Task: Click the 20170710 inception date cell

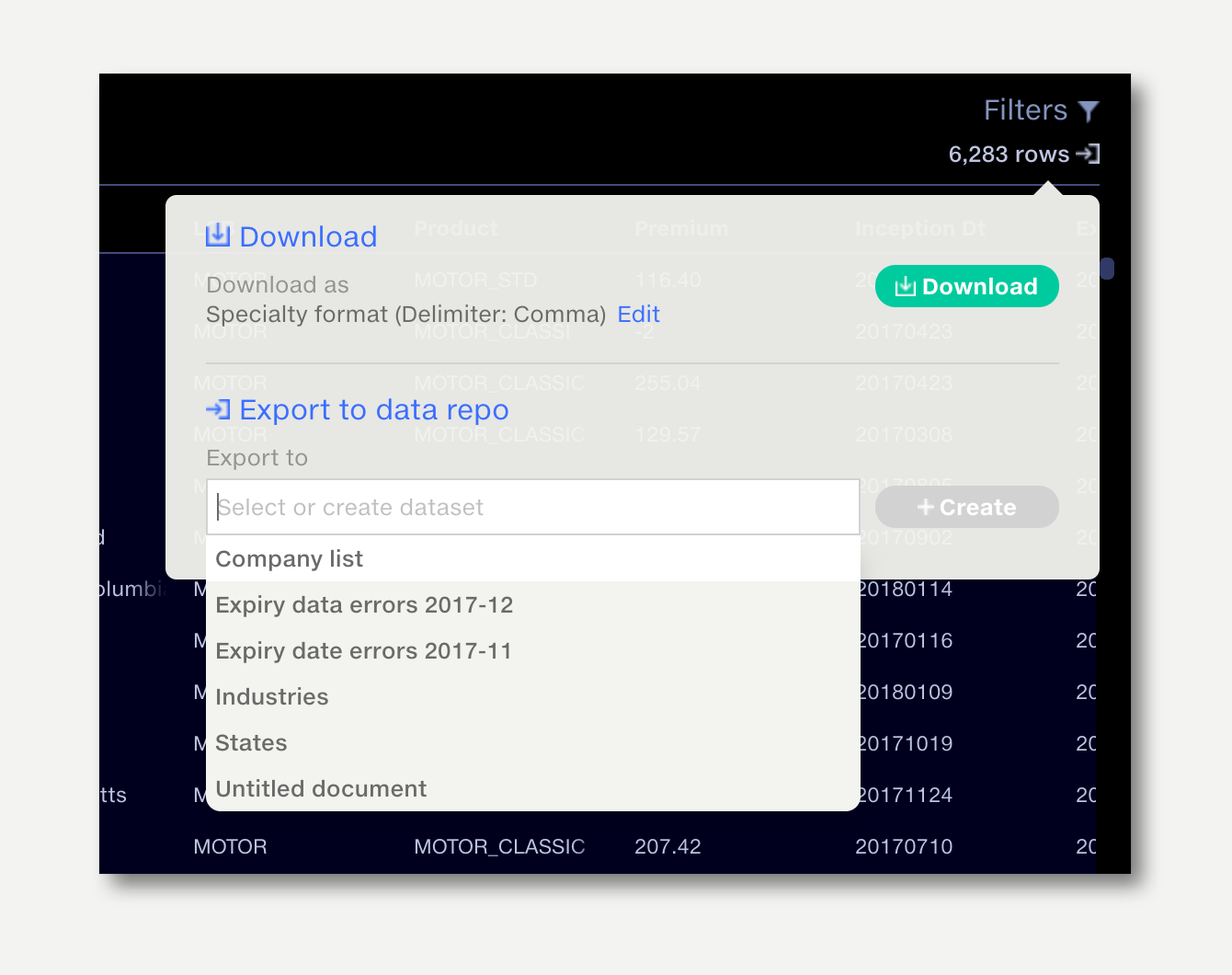Action: point(904,846)
